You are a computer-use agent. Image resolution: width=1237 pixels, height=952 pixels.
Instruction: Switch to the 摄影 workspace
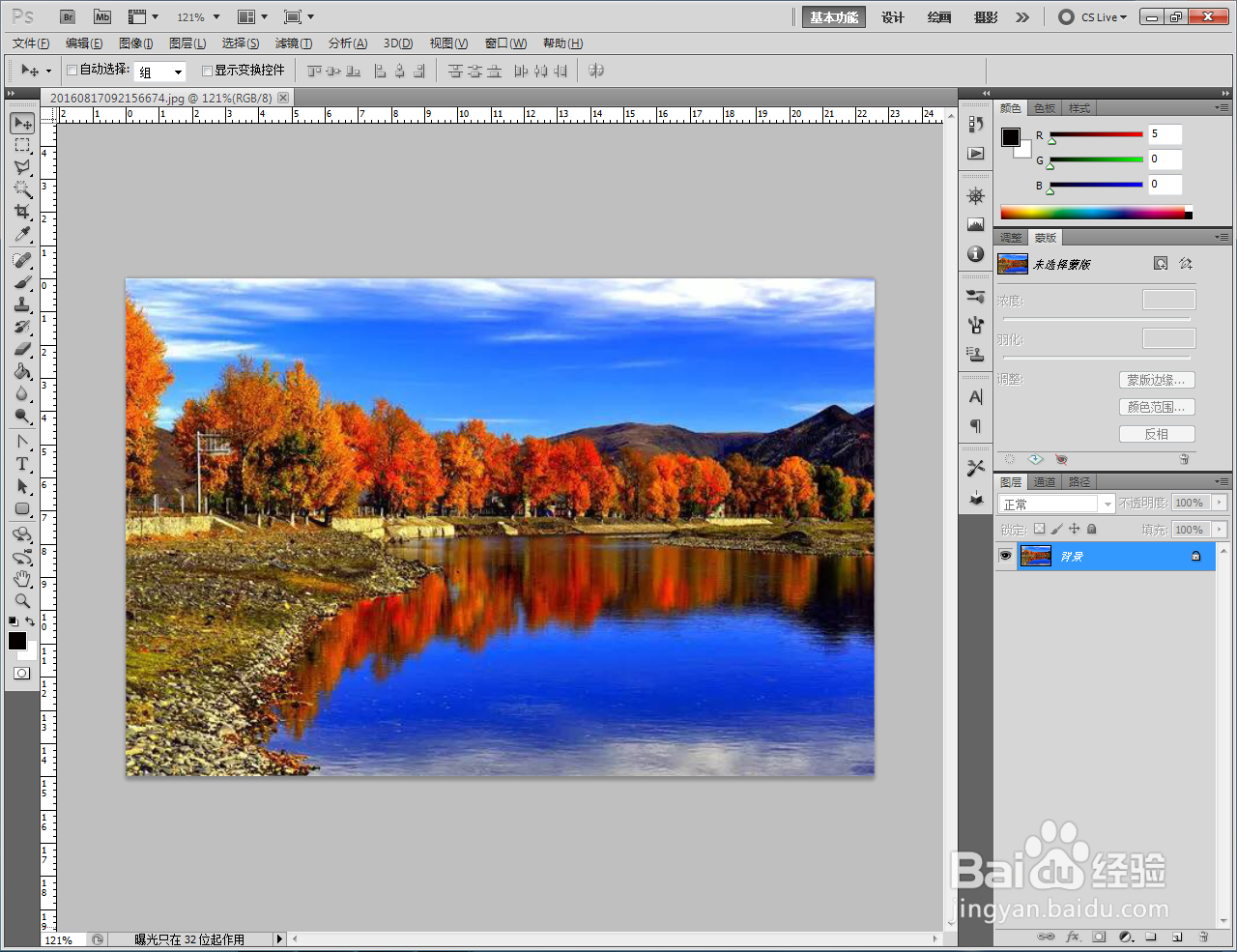tap(986, 17)
